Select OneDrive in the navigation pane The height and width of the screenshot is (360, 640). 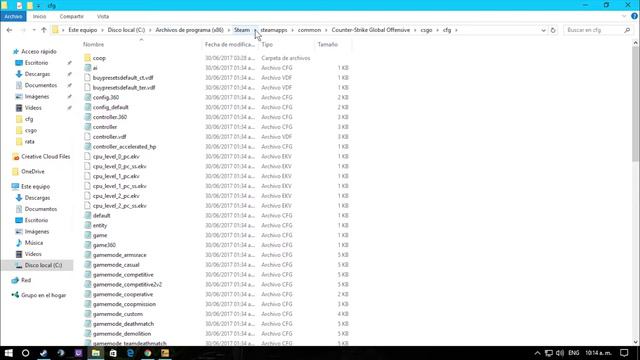pos(33,172)
